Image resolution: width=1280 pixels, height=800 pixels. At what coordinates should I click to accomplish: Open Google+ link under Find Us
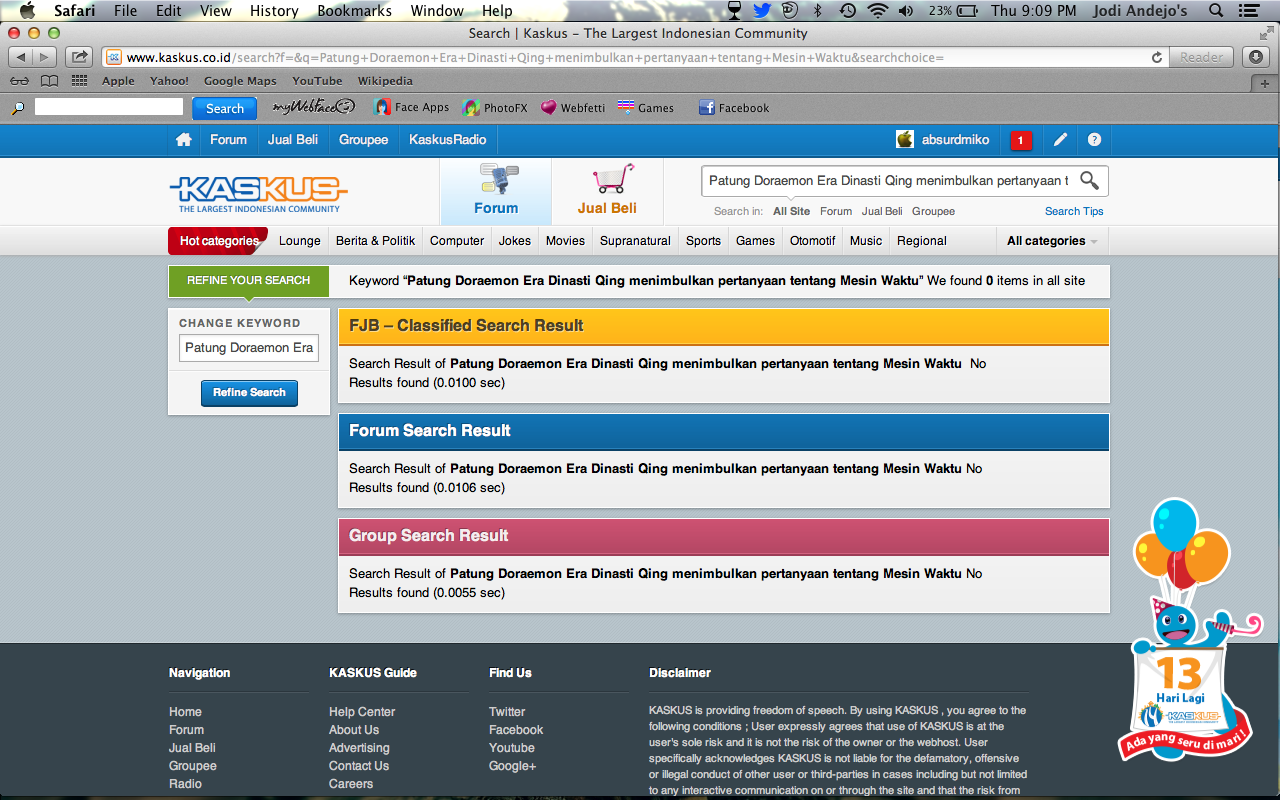coord(513,766)
